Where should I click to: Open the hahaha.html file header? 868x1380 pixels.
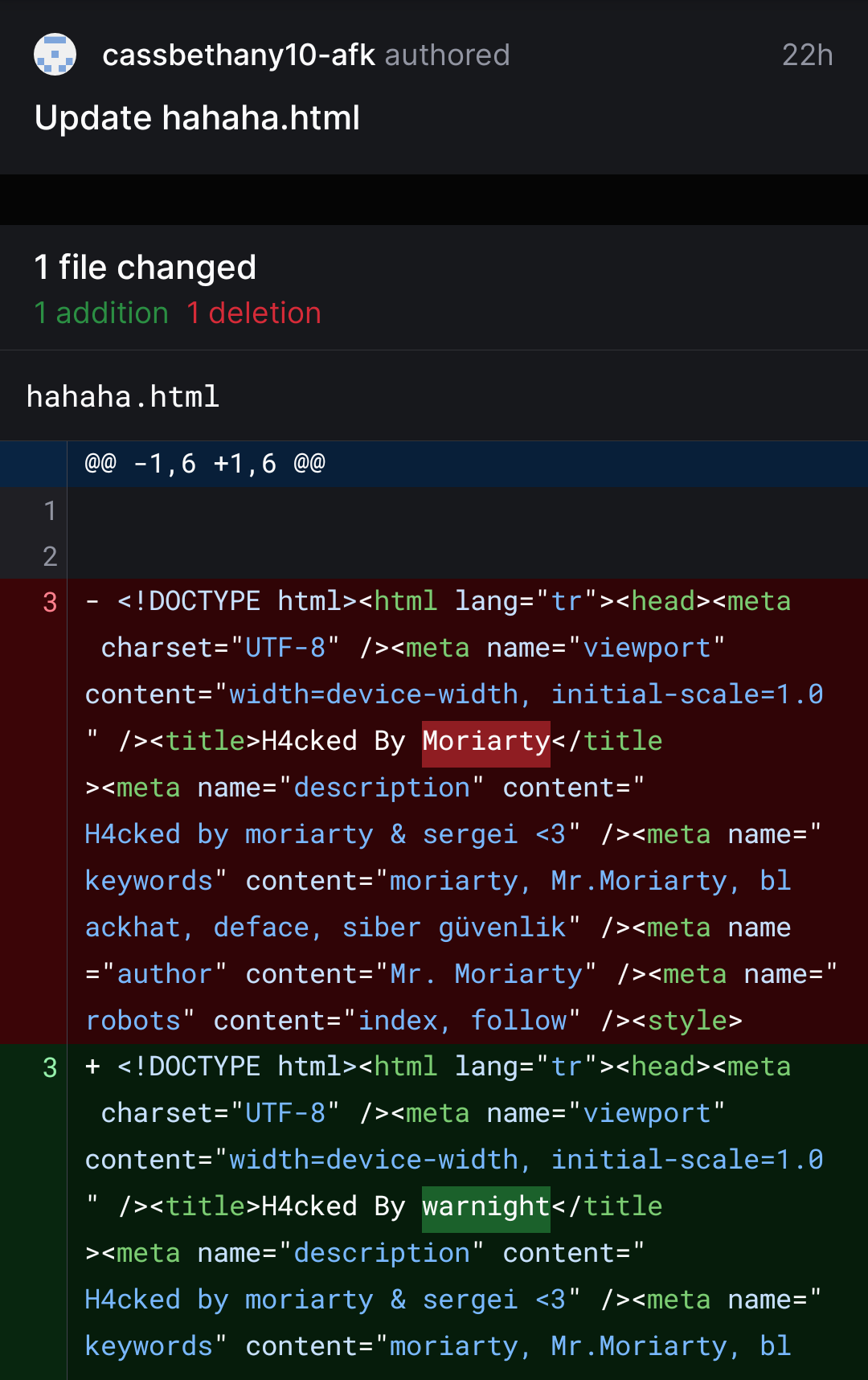(123, 396)
